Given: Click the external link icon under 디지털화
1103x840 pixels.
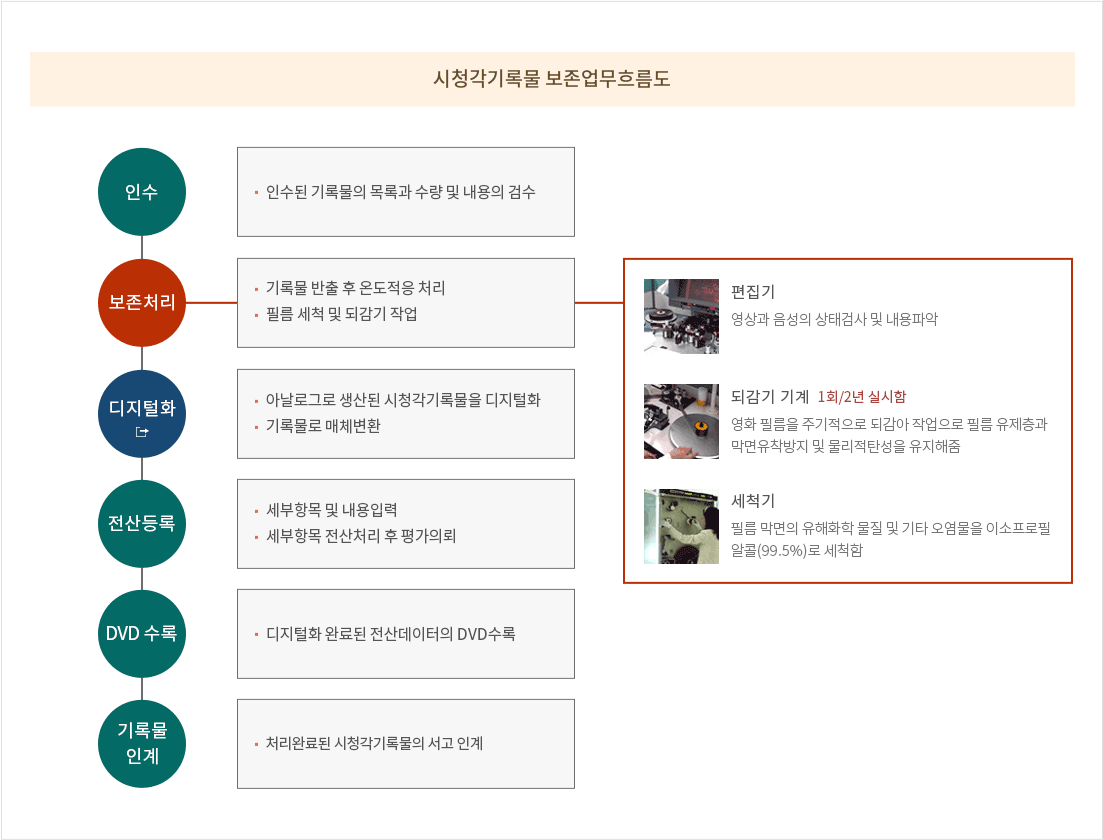Looking at the screenshot, I should (142, 432).
